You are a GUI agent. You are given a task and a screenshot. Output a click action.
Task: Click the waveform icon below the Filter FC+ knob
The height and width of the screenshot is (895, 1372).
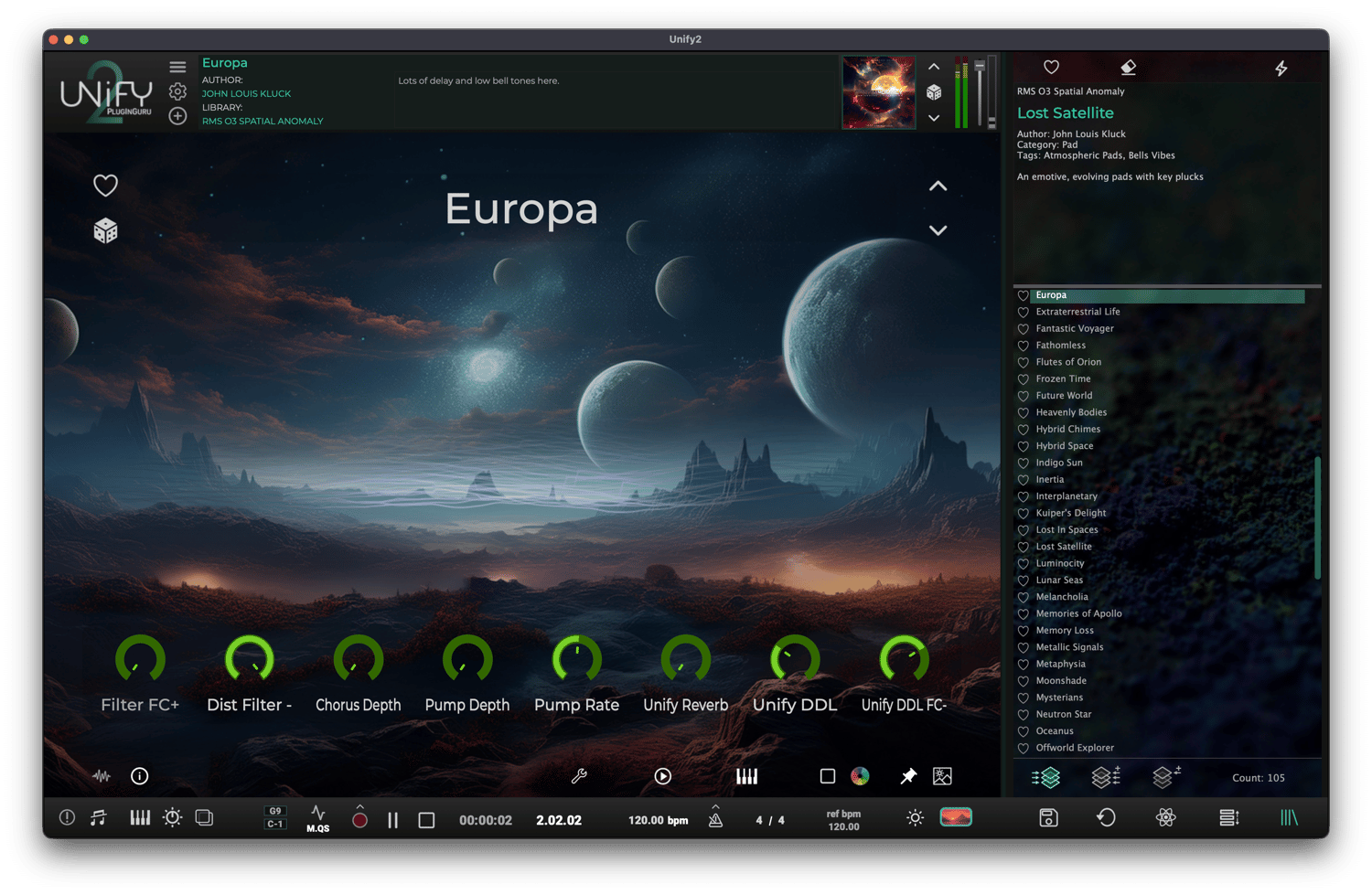pos(102,776)
